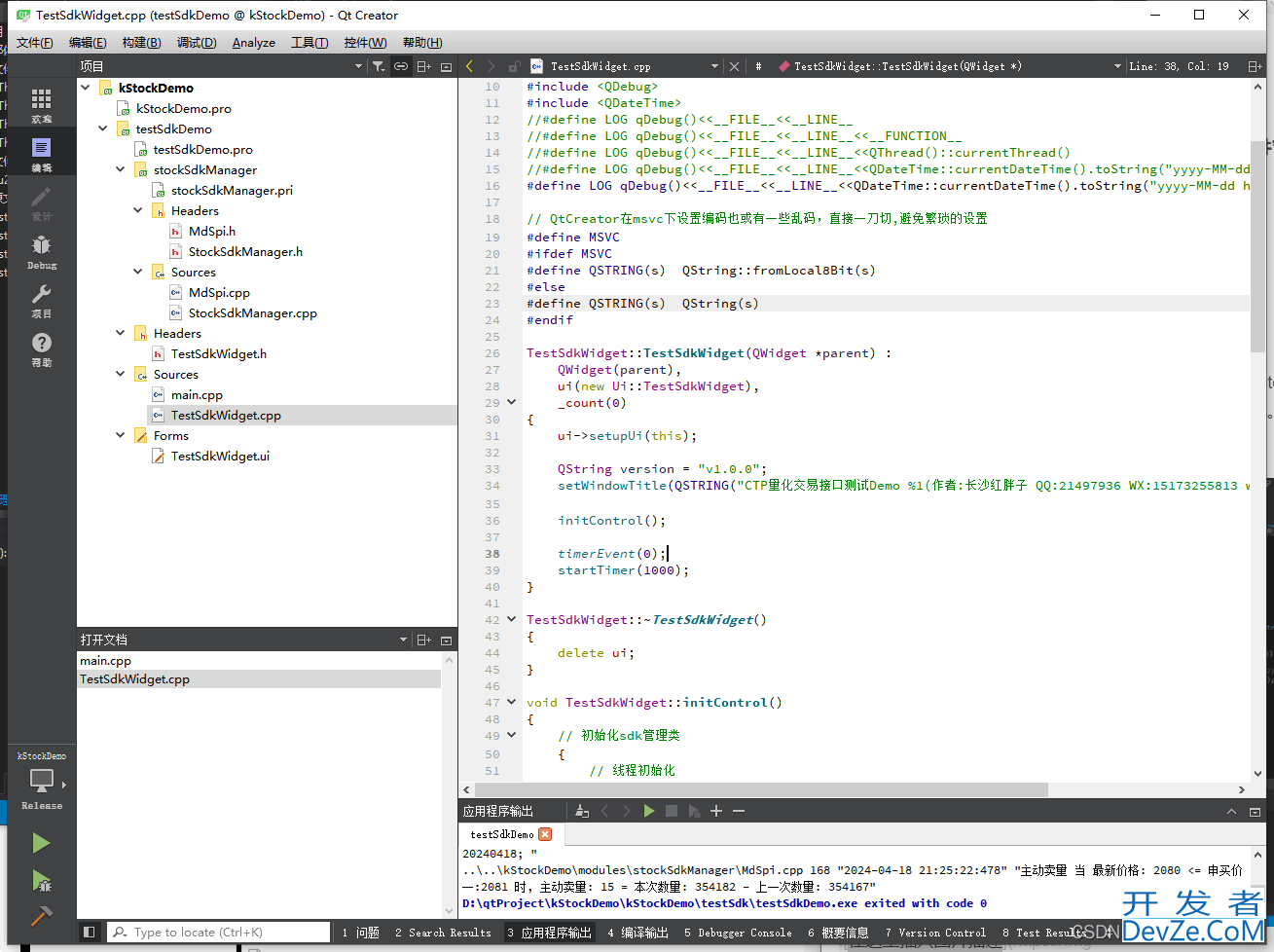The width and height of the screenshot is (1274, 952).
Task: Collapse the stockSdkManager node
Action: (121, 169)
